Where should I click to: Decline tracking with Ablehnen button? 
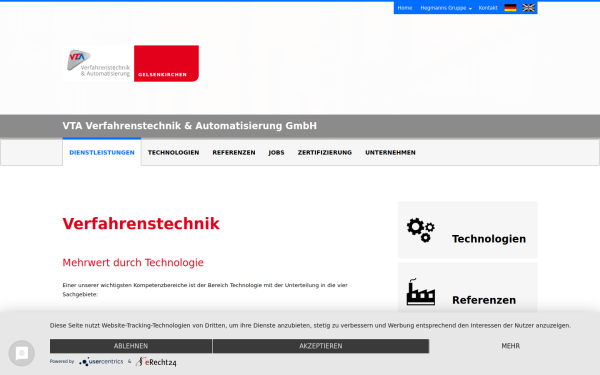point(131,346)
